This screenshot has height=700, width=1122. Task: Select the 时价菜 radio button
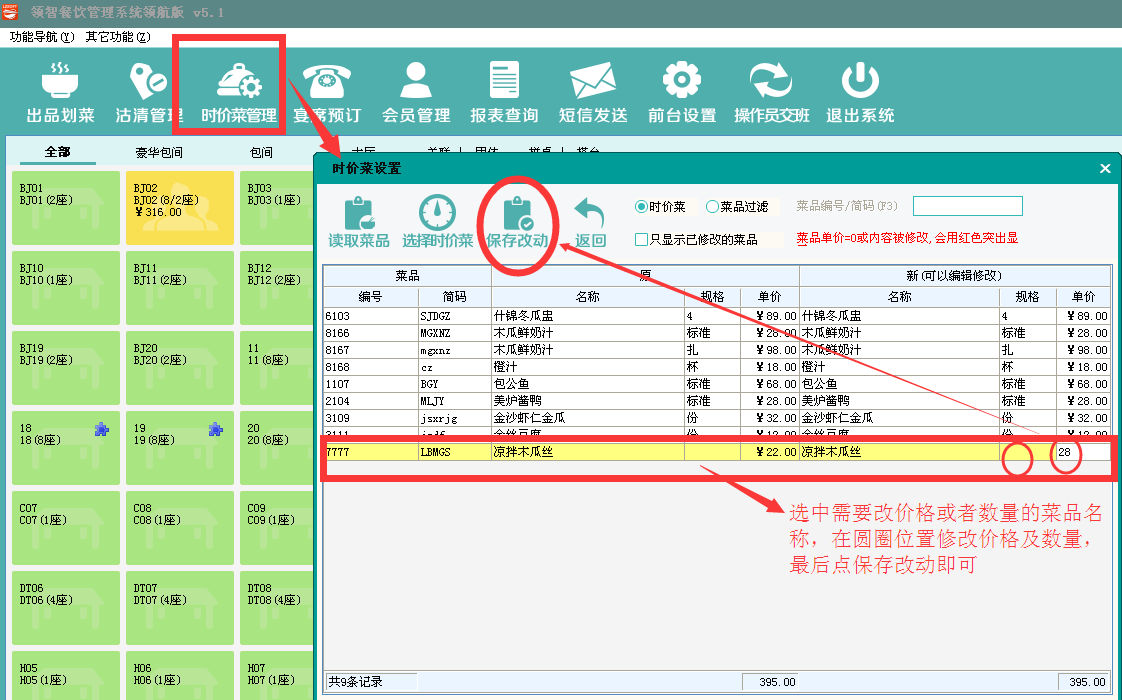(x=642, y=207)
